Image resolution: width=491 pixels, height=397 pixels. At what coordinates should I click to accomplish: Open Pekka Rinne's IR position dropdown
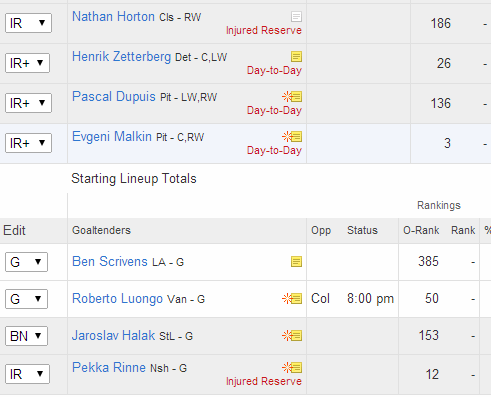point(27,374)
